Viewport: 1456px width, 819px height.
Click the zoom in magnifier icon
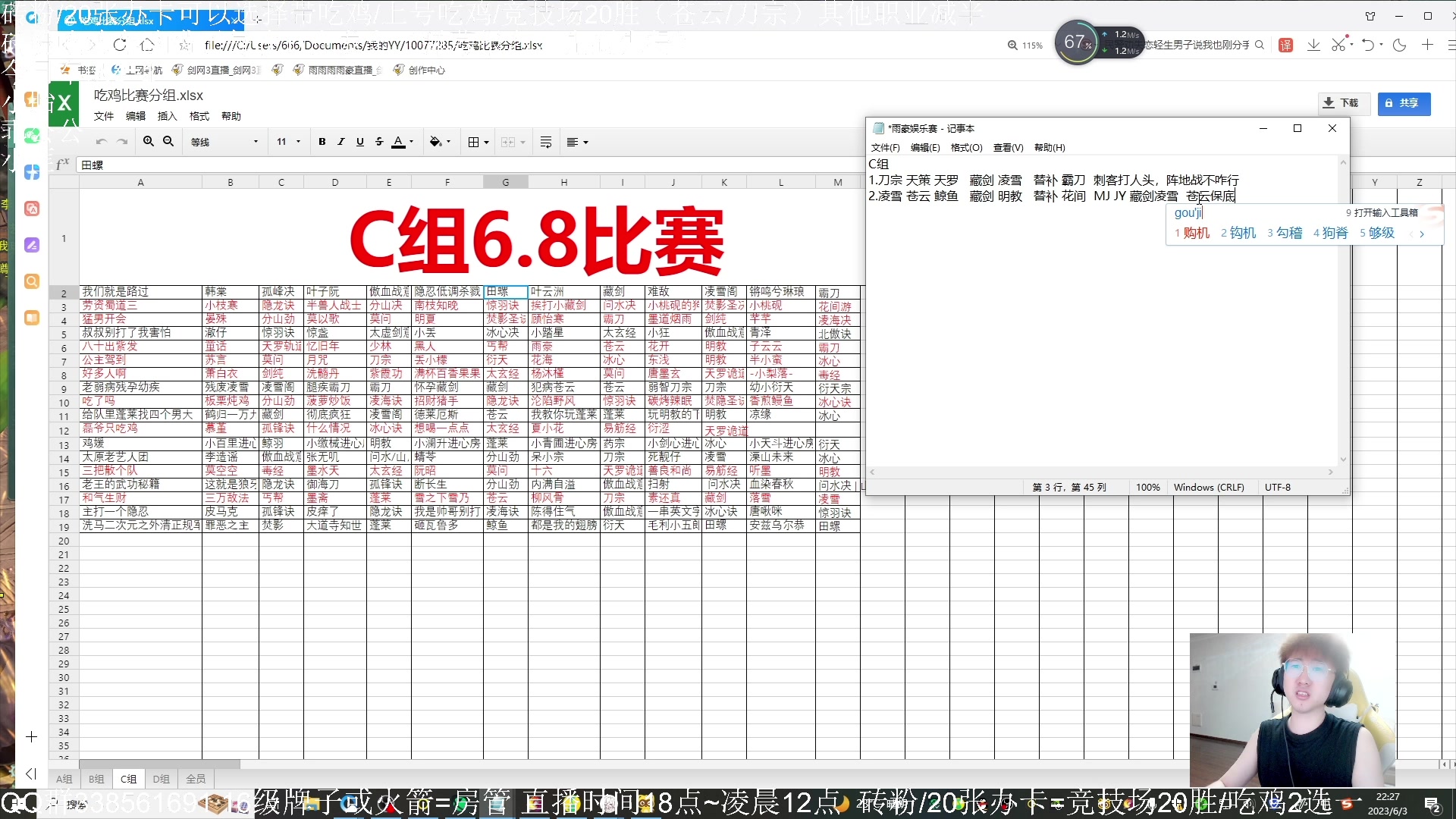pyautogui.click(x=149, y=142)
